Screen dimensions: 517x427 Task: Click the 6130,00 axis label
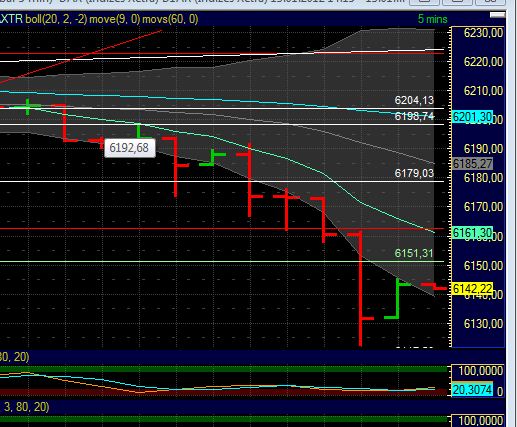pos(483,323)
